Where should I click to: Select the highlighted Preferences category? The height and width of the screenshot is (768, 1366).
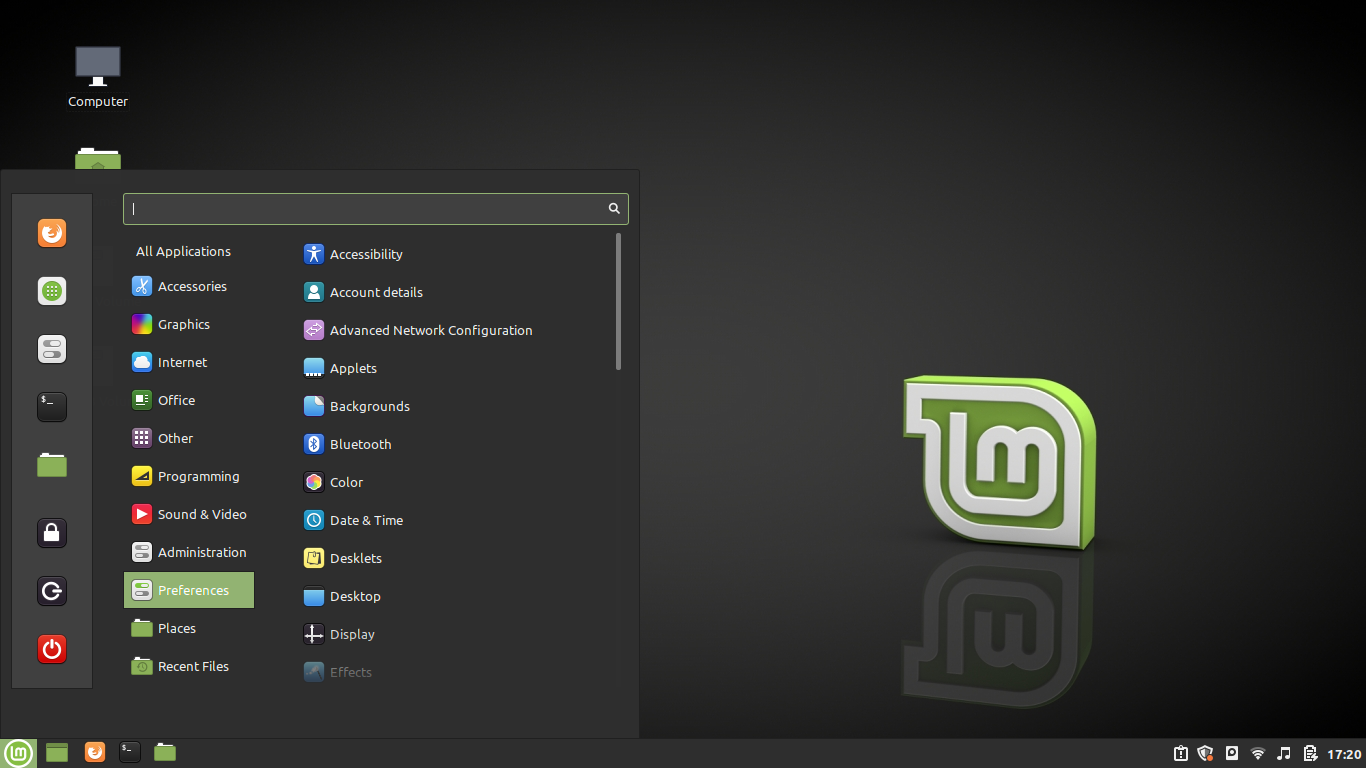pos(189,590)
